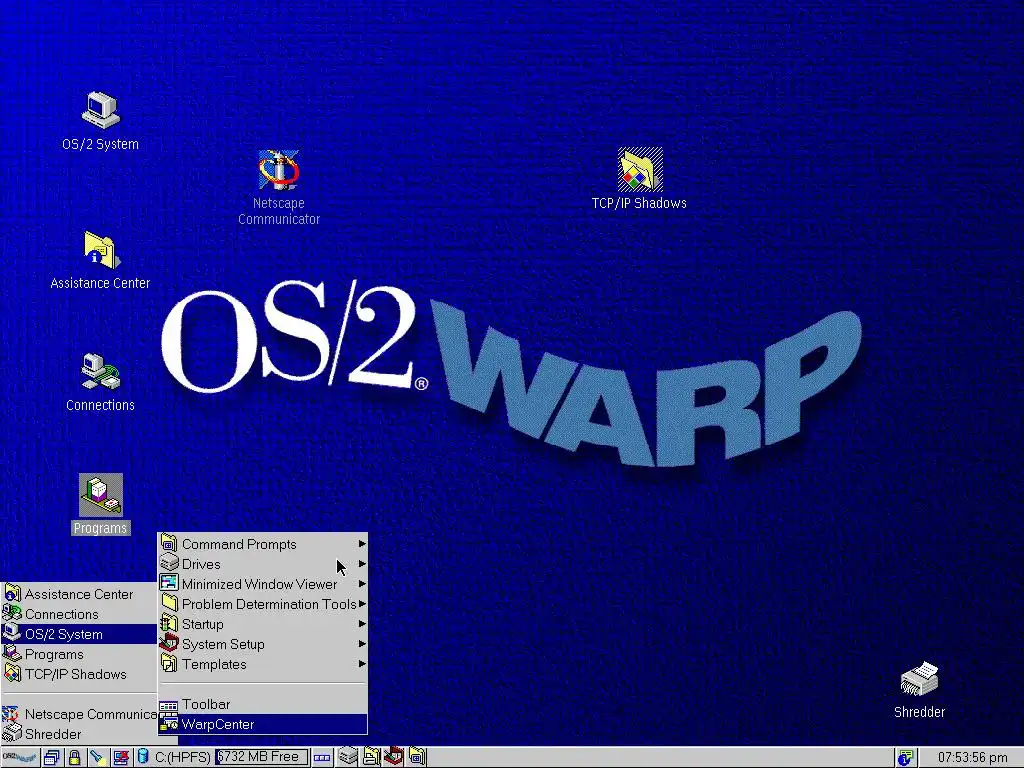Select Toolbar in the OS/2 System submenu

coord(263,704)
